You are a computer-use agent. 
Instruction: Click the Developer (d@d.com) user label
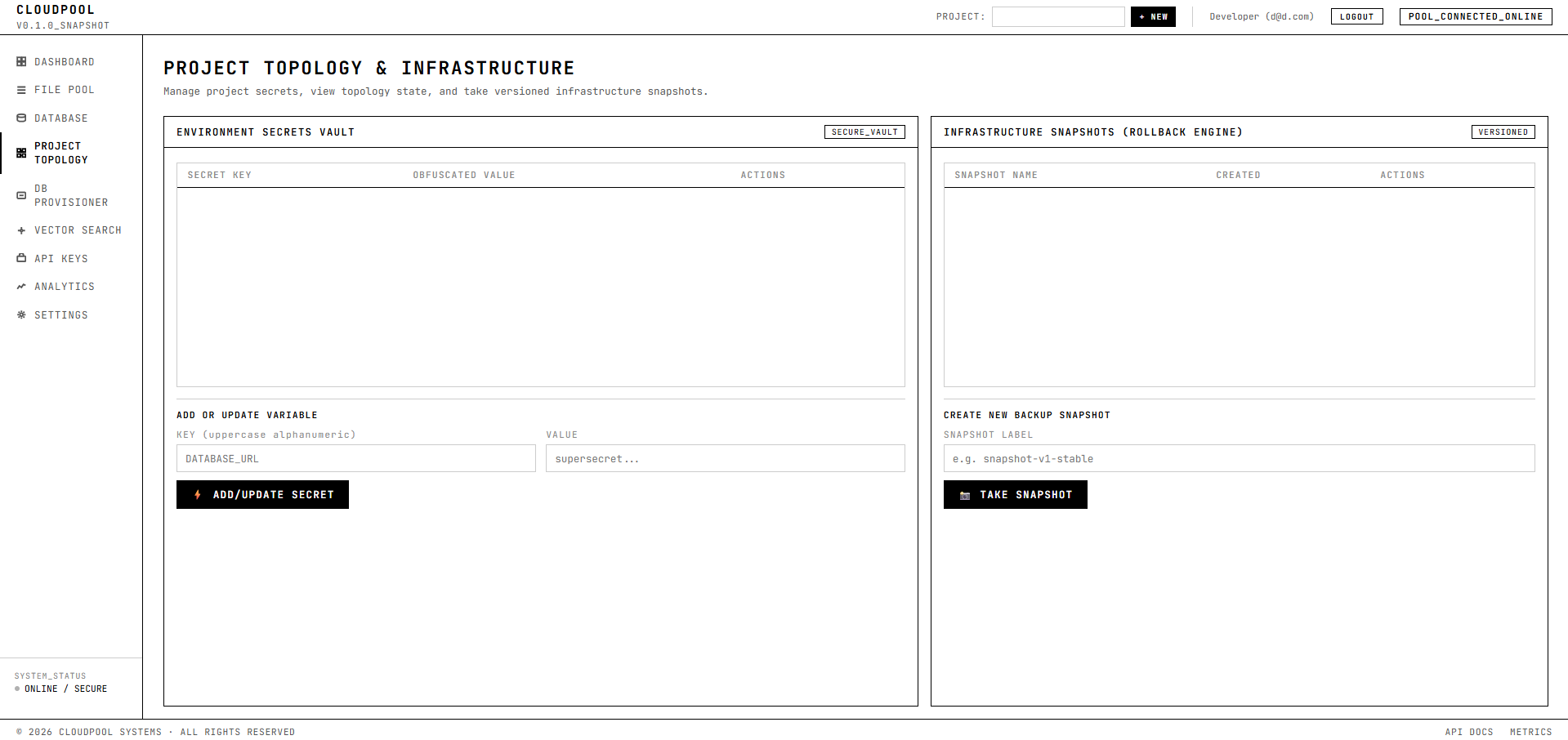1262,16
